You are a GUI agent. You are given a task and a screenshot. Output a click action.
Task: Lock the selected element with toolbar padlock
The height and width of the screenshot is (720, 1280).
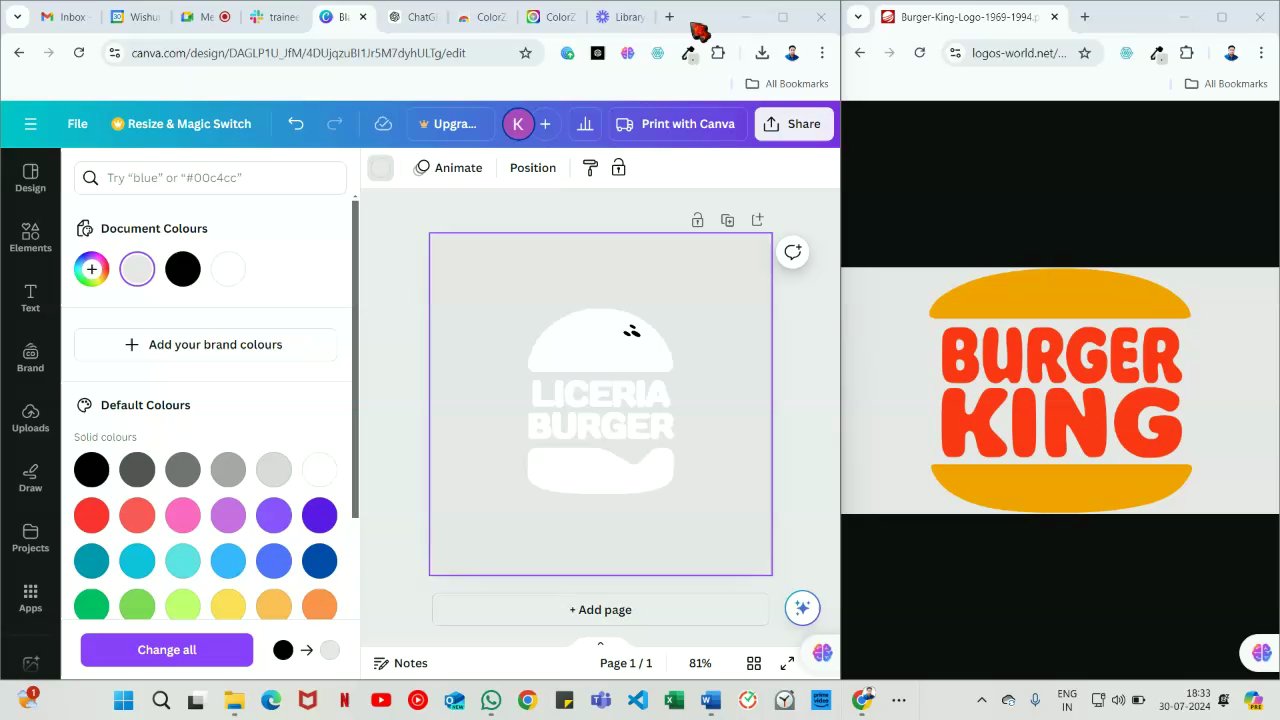tap(618, 168)
